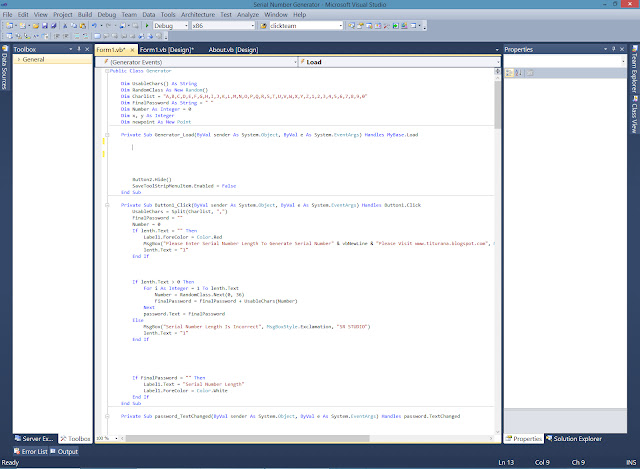Switch to About.vb [Design] tab
640x469 pixels.
tap(233, 50)
